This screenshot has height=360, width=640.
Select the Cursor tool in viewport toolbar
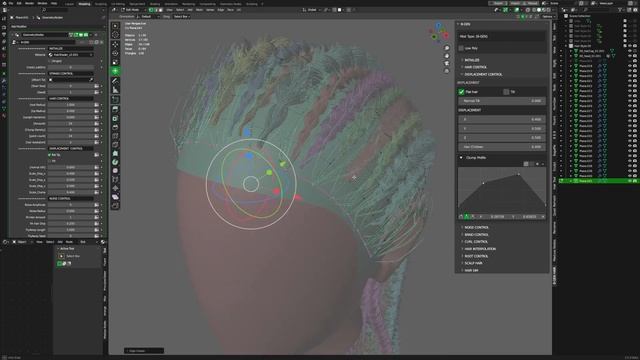(116, 35)
